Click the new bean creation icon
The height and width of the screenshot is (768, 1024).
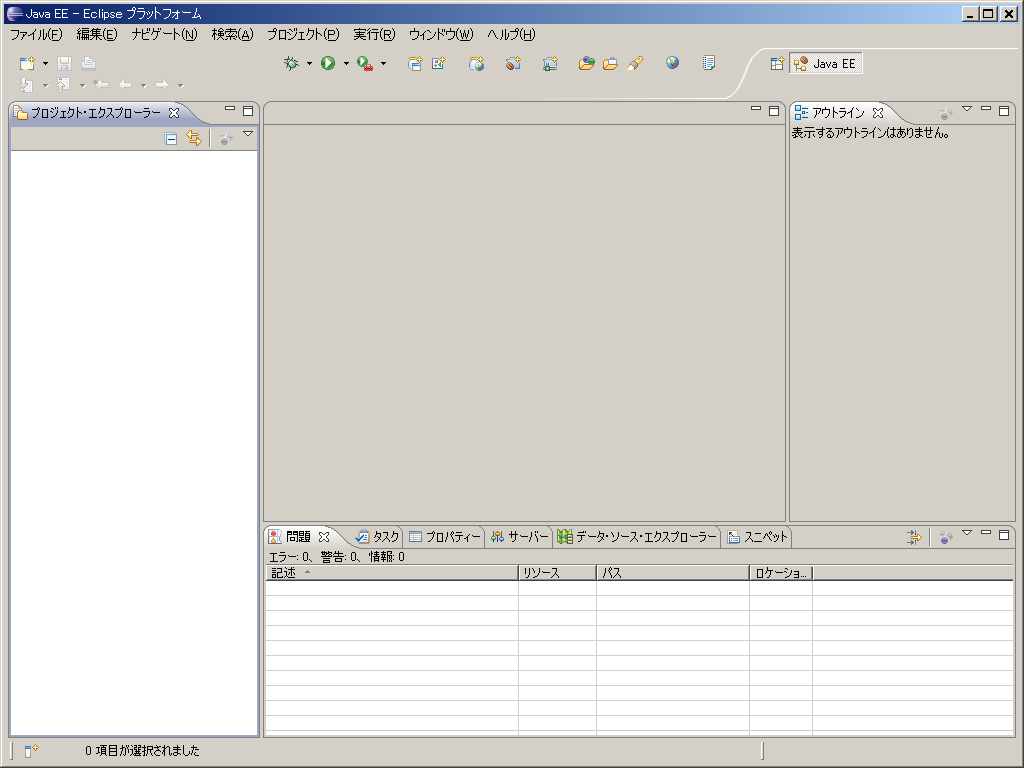(513, 63)
